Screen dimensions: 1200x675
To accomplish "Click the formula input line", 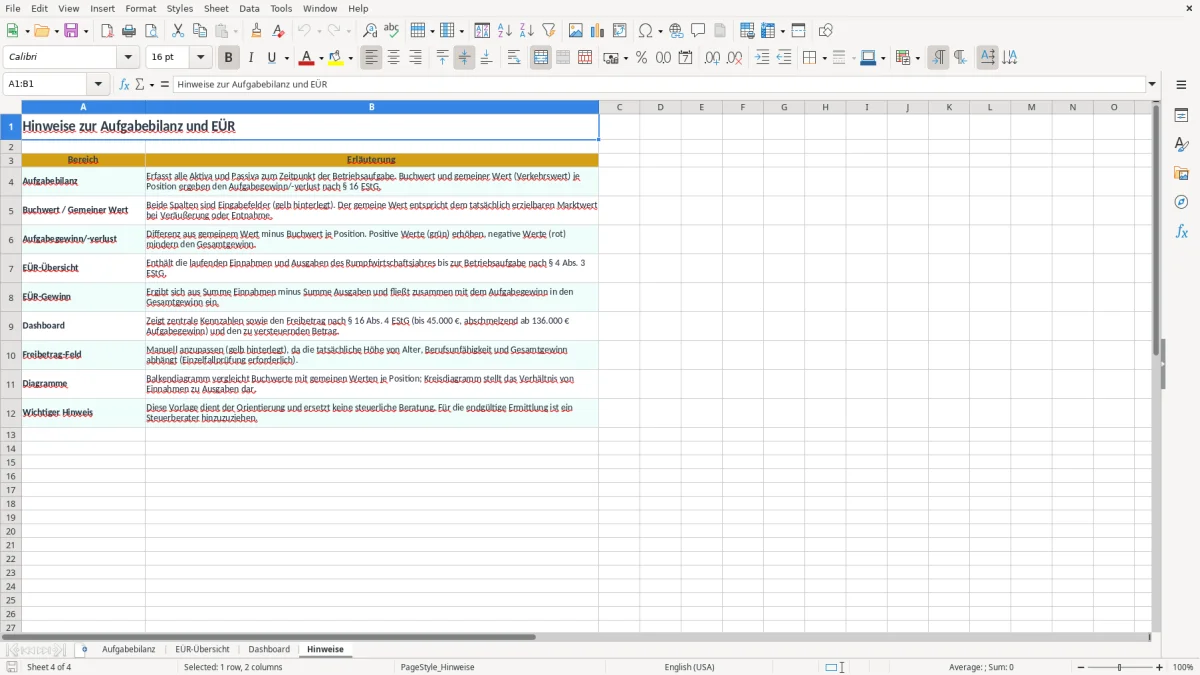I will 658,85.
